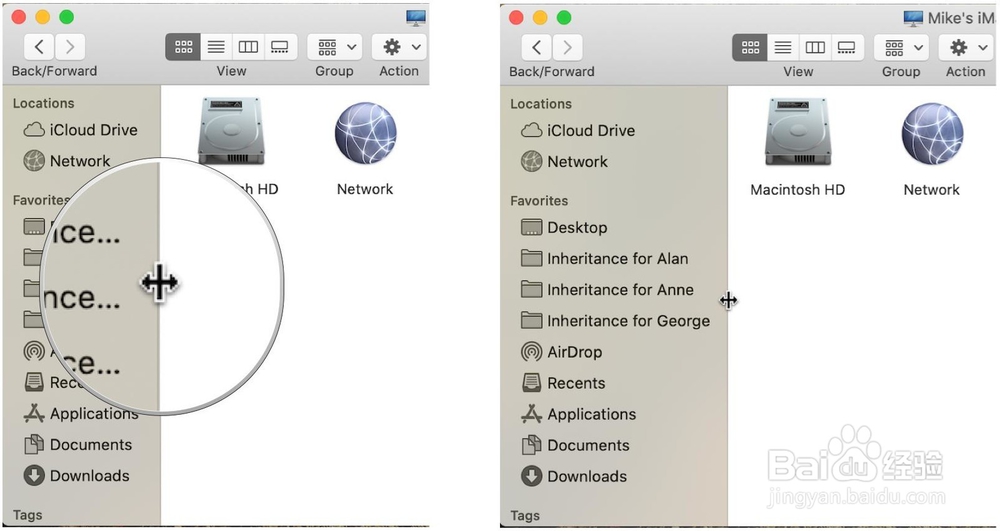Open Inheritance for George folder in sidebar
Image resolution: width=1000 pixels, height=531 pixels.
[x=615, y=321]
